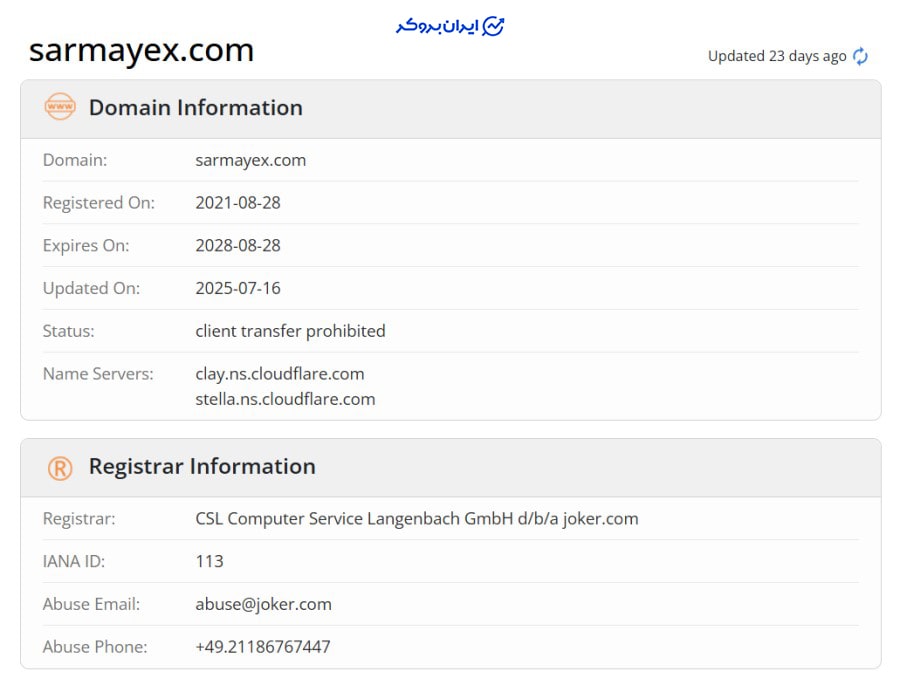Click the Iran Broker logo at top
Image resolution: width=900 pixels, height=685 pixels.
click(x=450, y=26)
